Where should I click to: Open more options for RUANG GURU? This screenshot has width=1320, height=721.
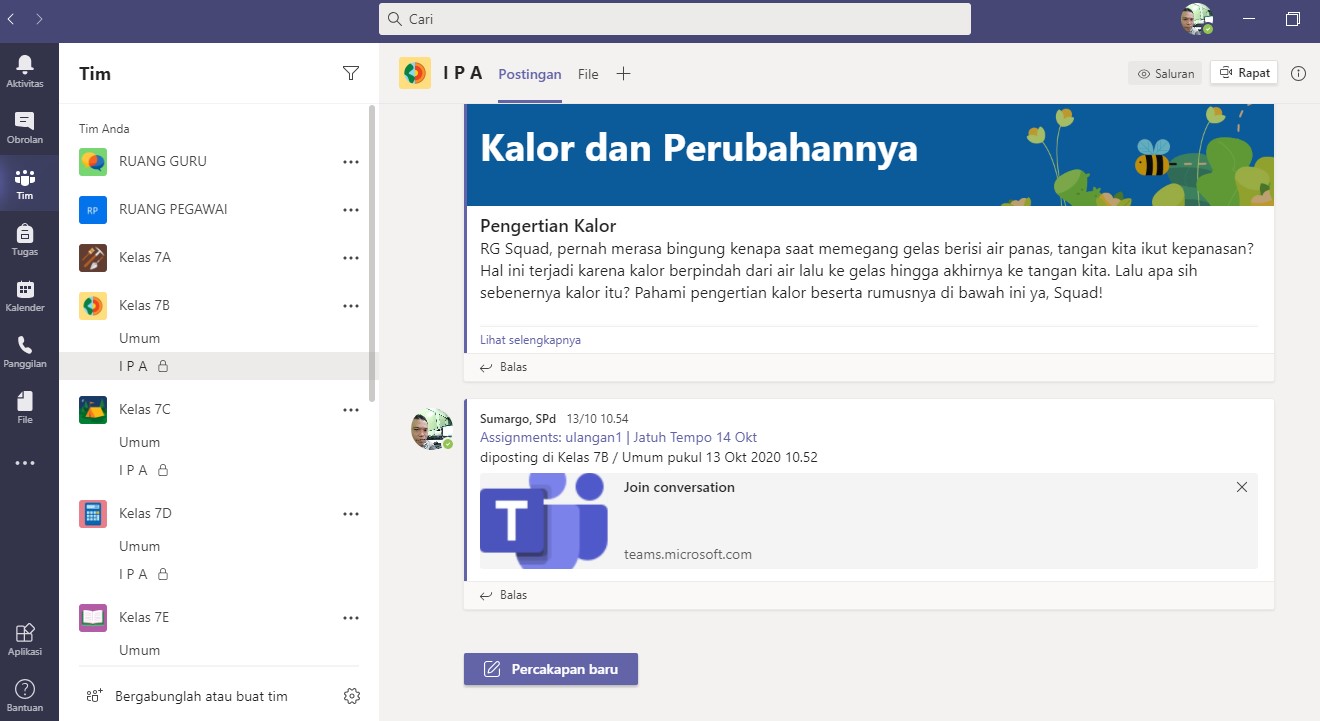(351, 162)
